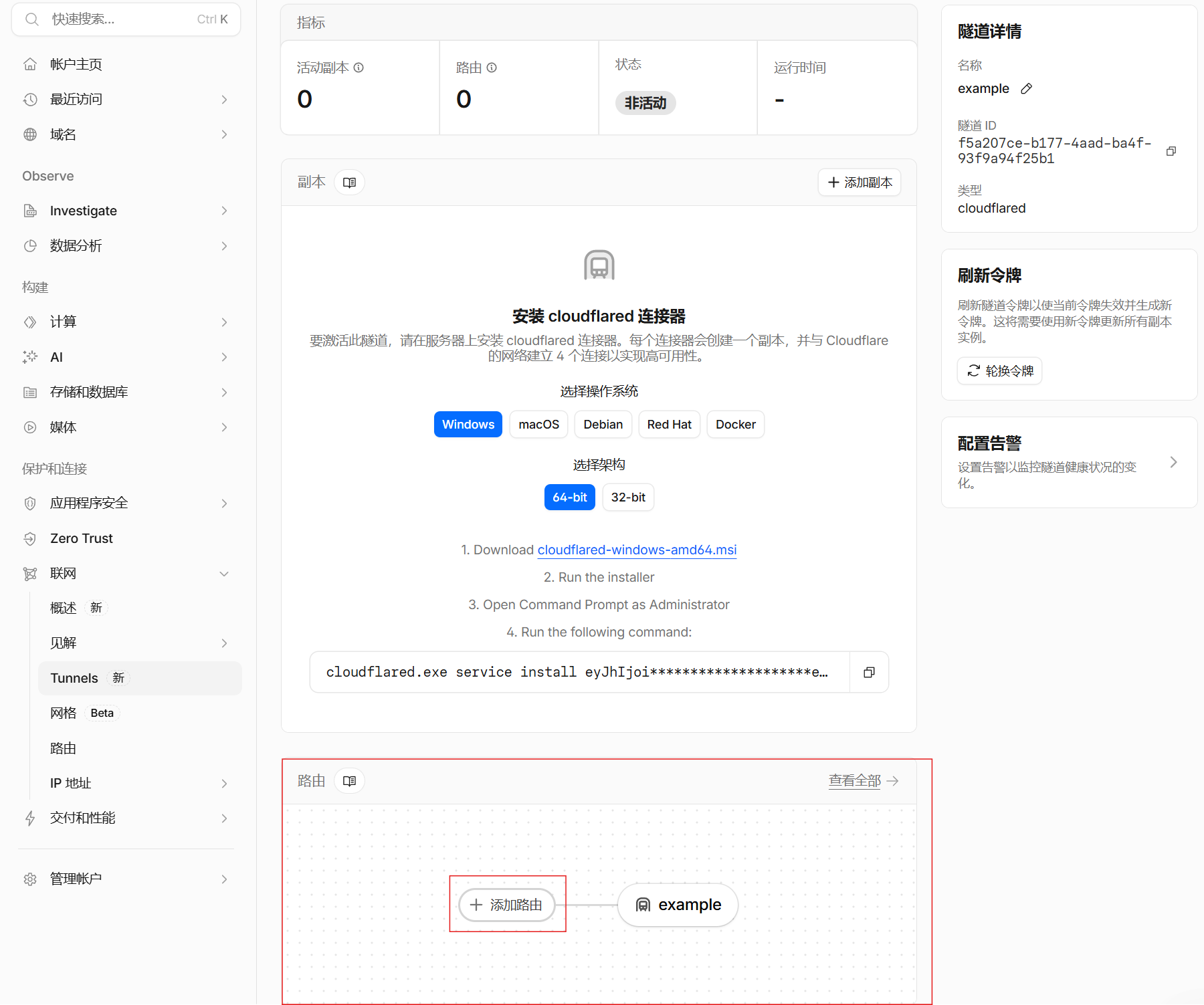Click the 非活动 status badge
Viewport: 1204px width, 1005px height.
coord(645,103)
